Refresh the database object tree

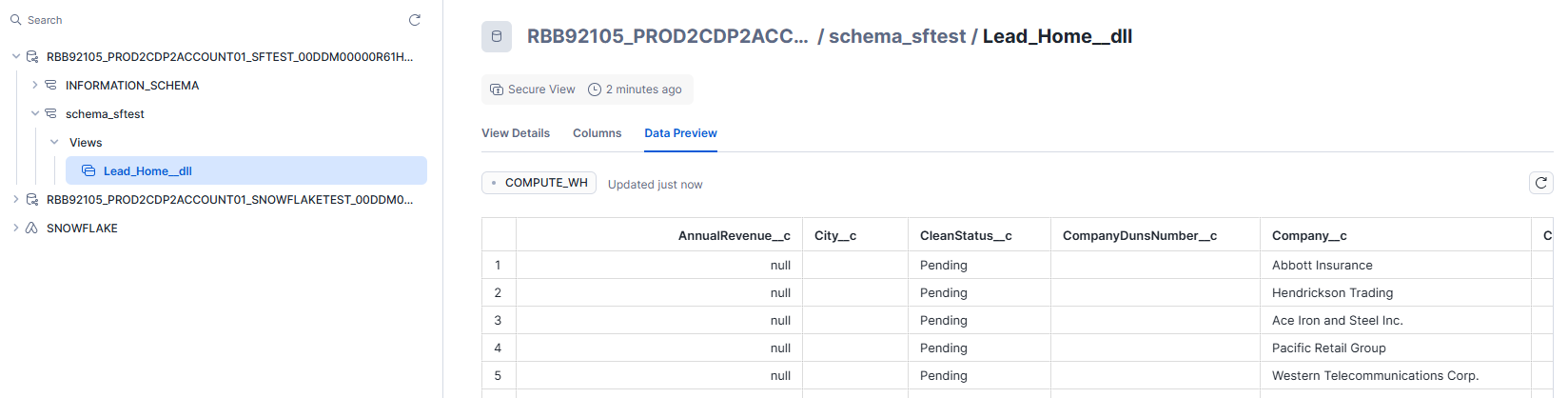(x=415, y=20)
